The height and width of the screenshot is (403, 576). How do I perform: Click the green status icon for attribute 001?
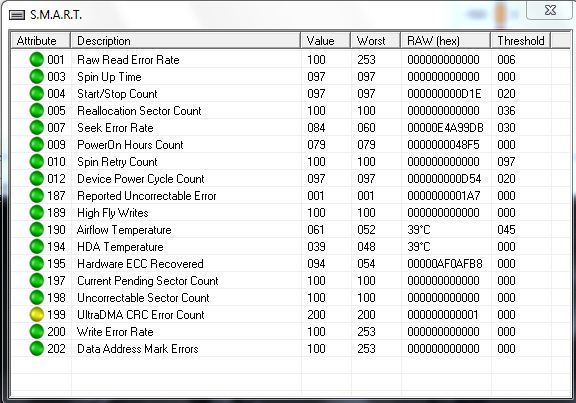click(36, 60)
